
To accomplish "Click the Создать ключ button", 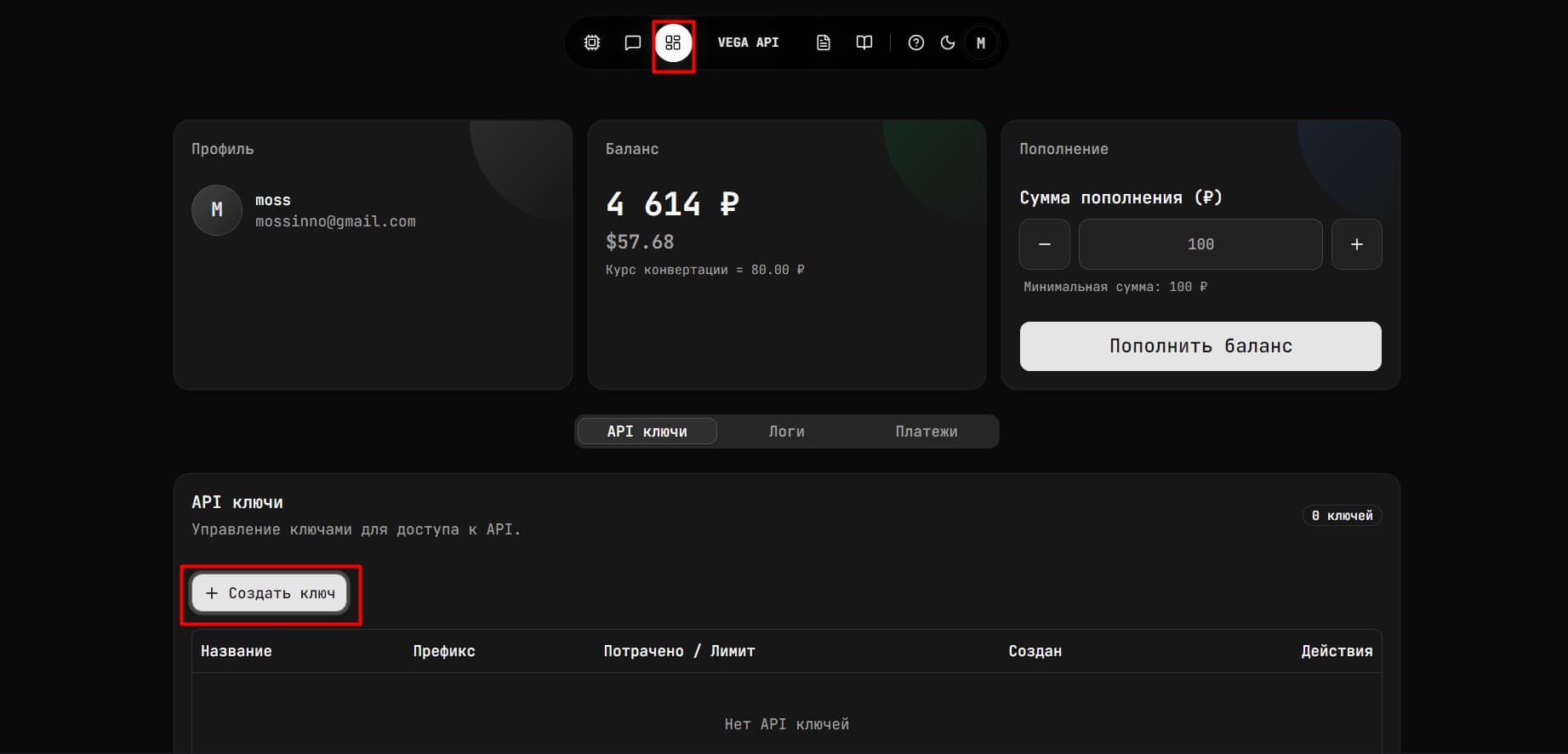I will coord(270,593).
